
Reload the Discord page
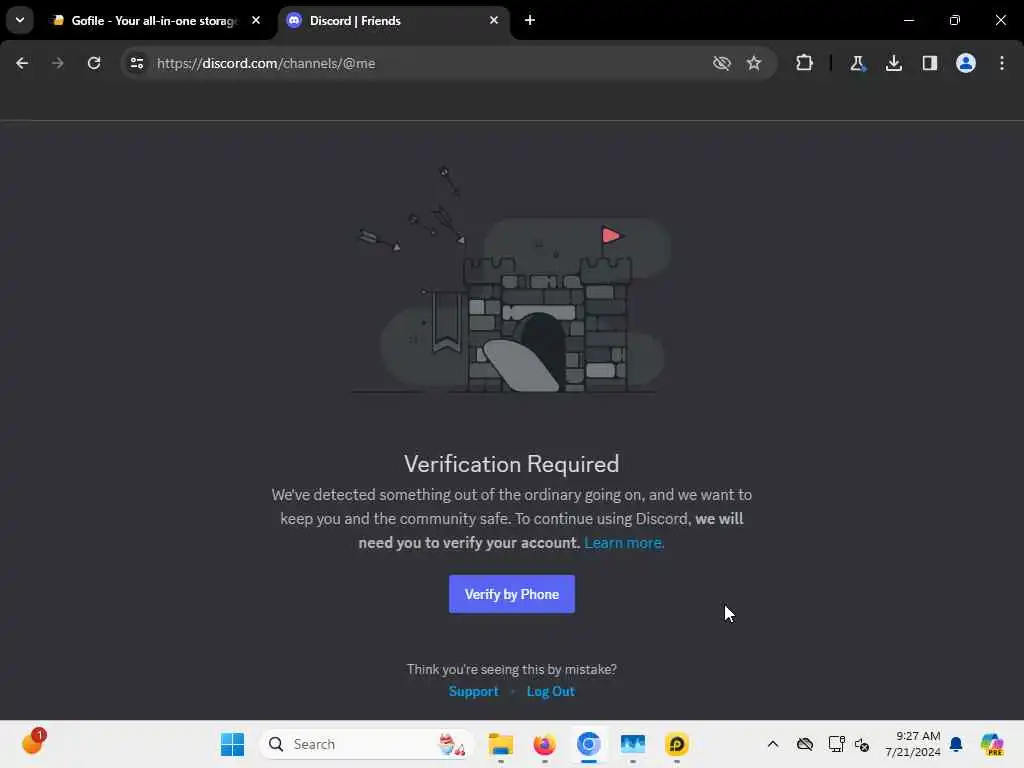click(x=94, y=63)
